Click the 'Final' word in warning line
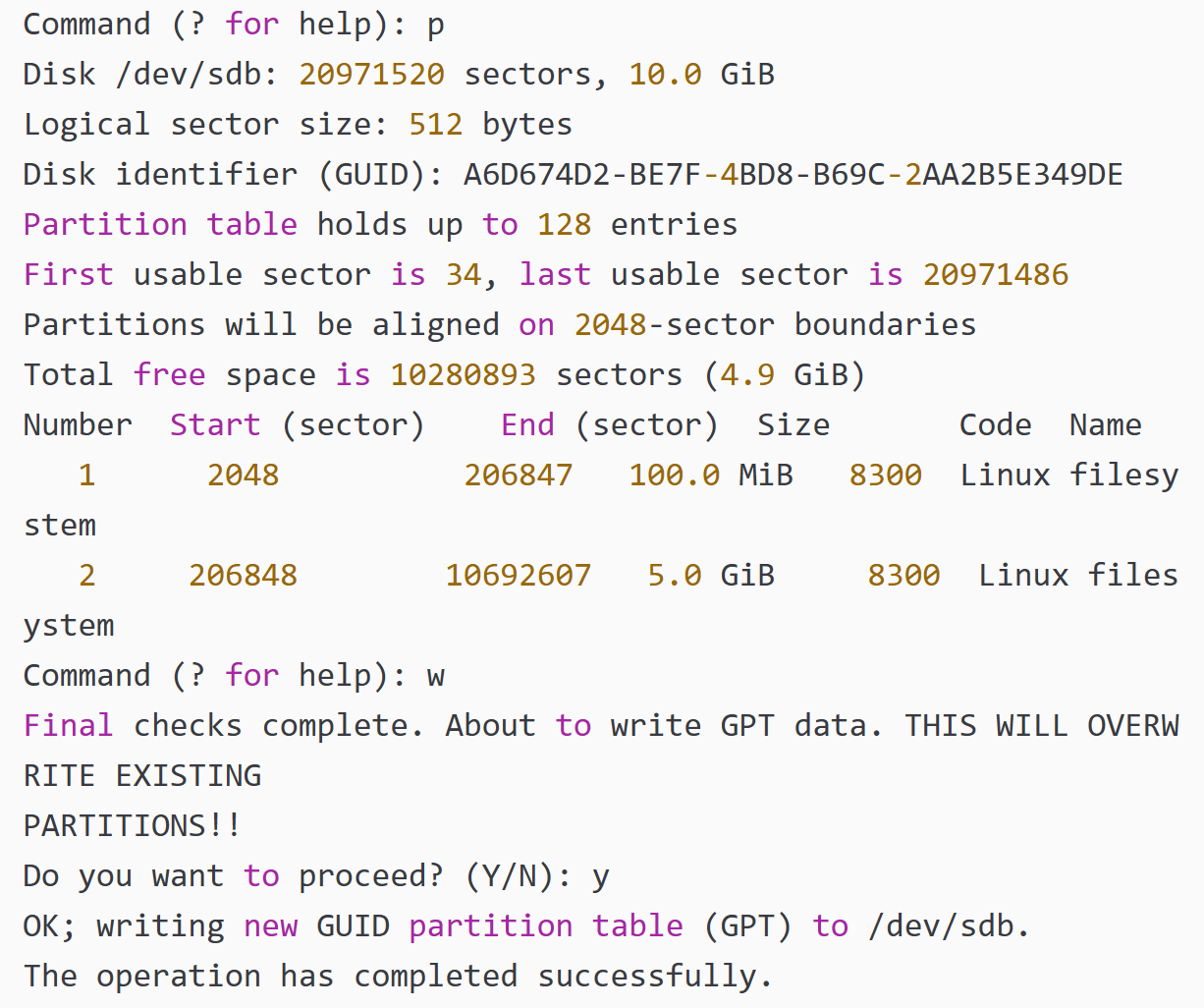This screenshot has height=1008, width=1204. [68, 726]
